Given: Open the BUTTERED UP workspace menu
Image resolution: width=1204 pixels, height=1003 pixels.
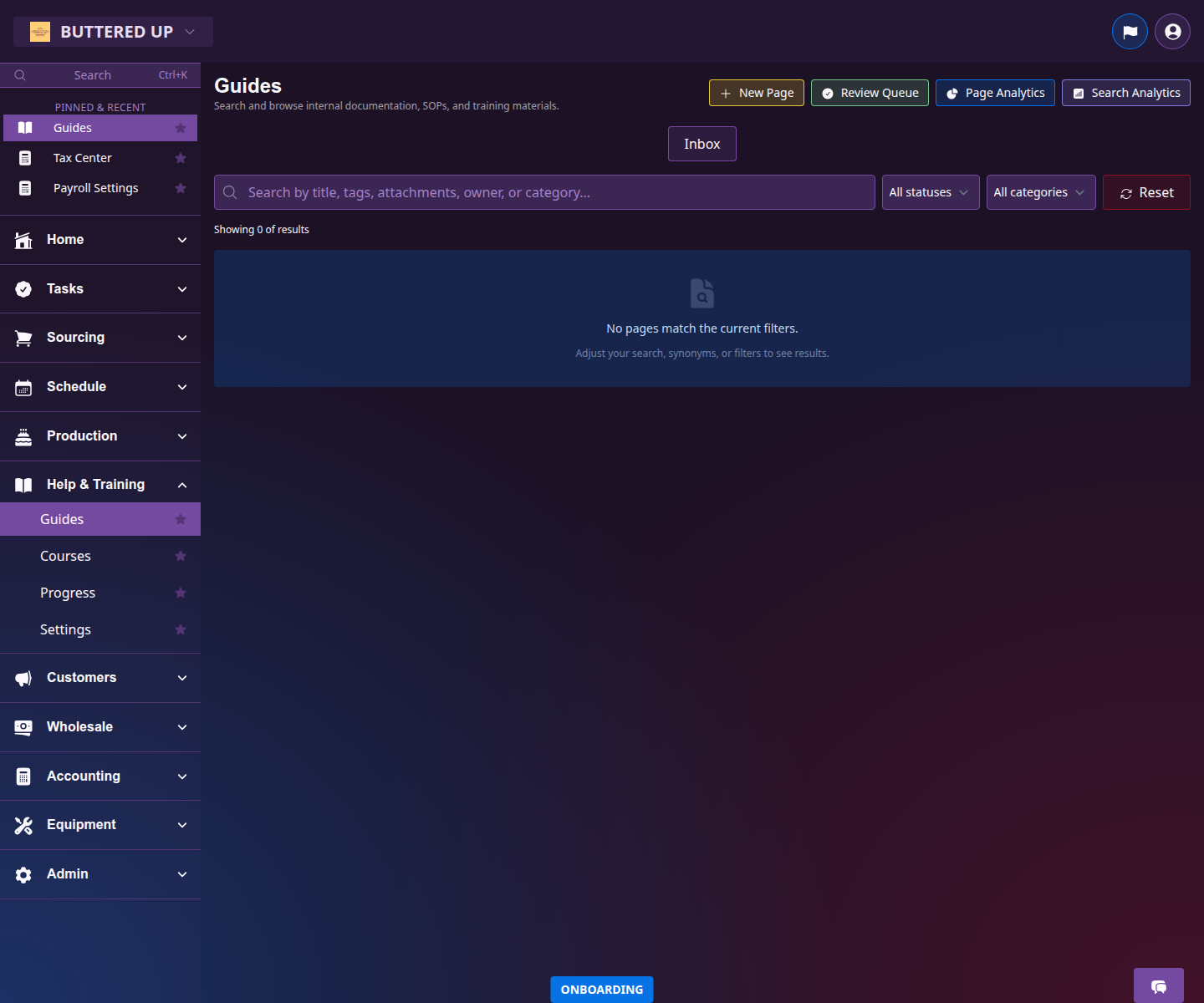Looking at the screenshot, I should pos(113,31).
